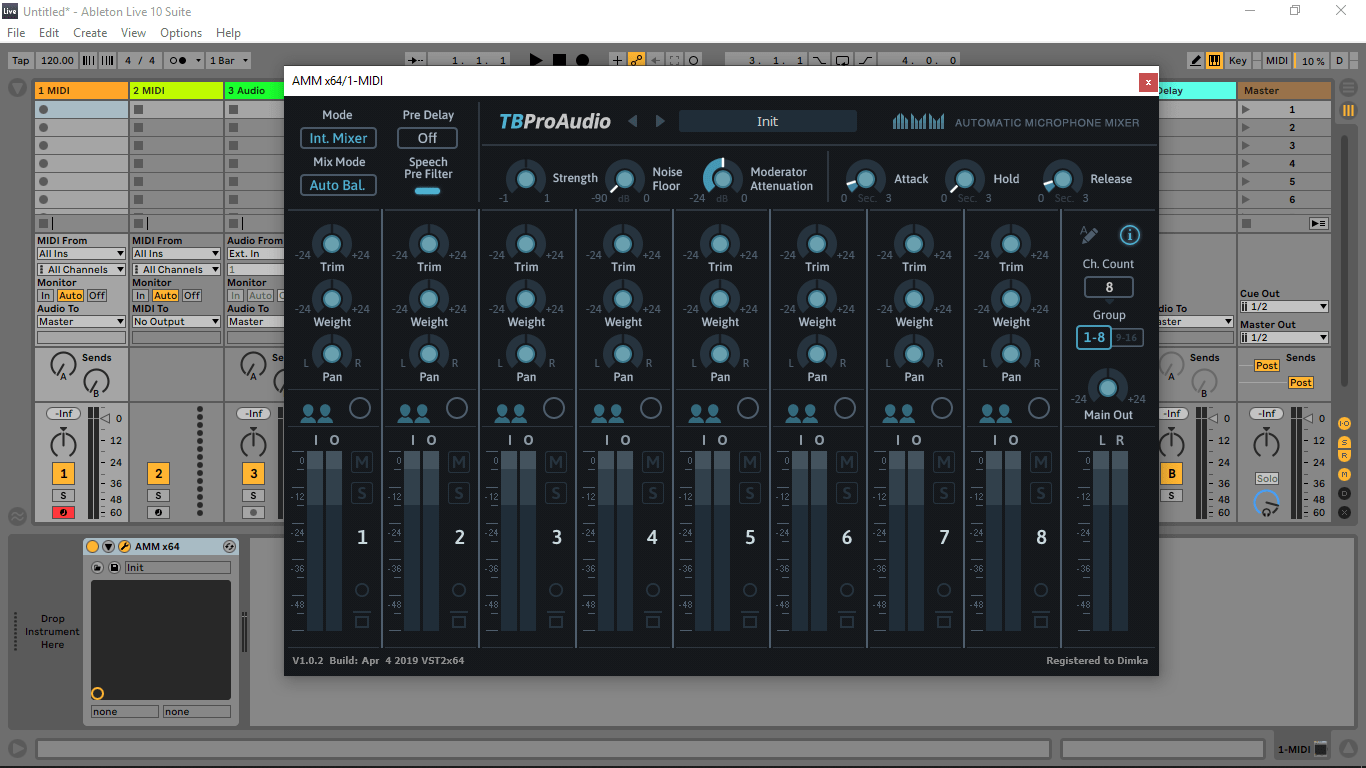The height and width of the screenshot is (768, 1366).
Task: Click the pencil edit icon beside info
Action: tap(1089, 235)
